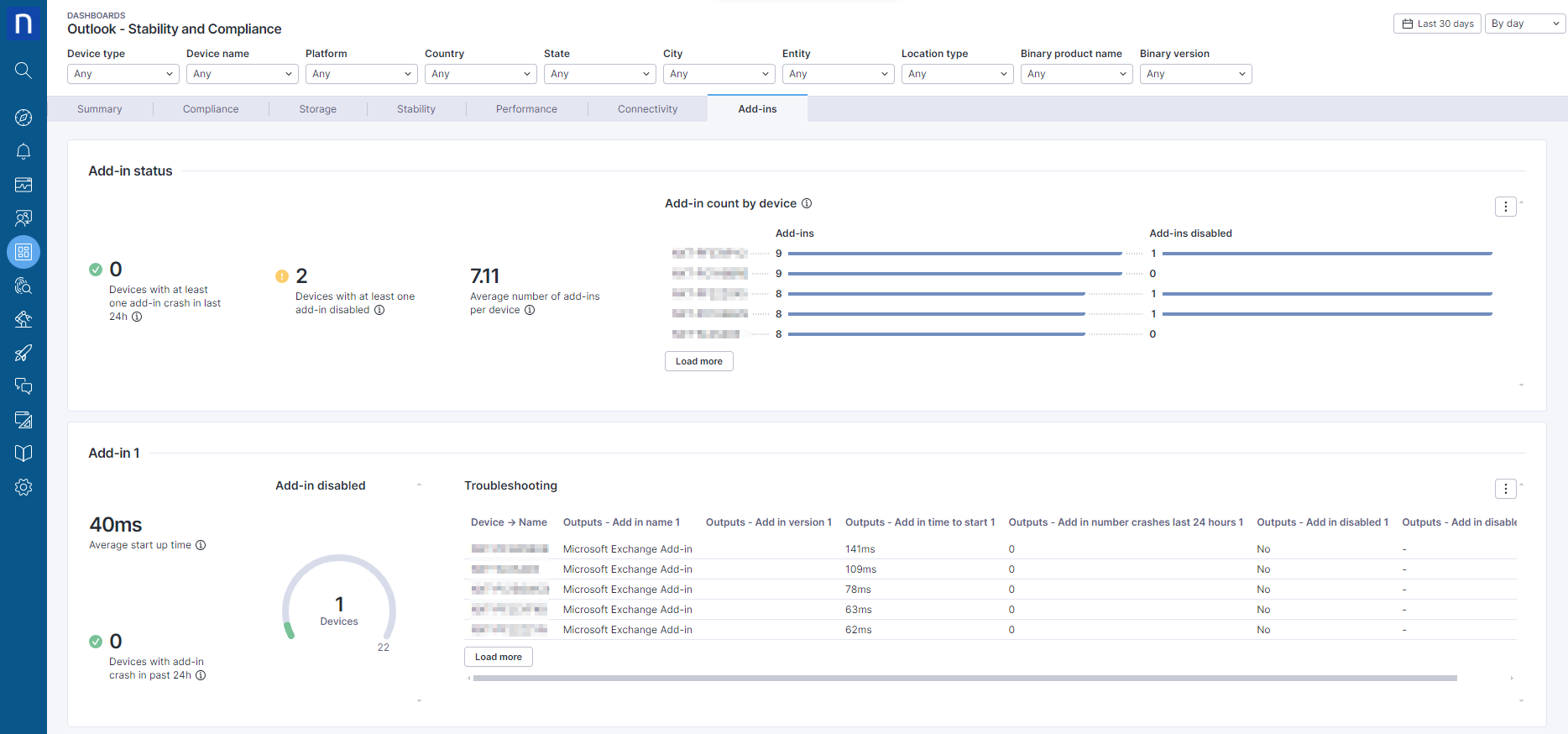Open the Last 30 days date picker

(x=1437, y=24)
